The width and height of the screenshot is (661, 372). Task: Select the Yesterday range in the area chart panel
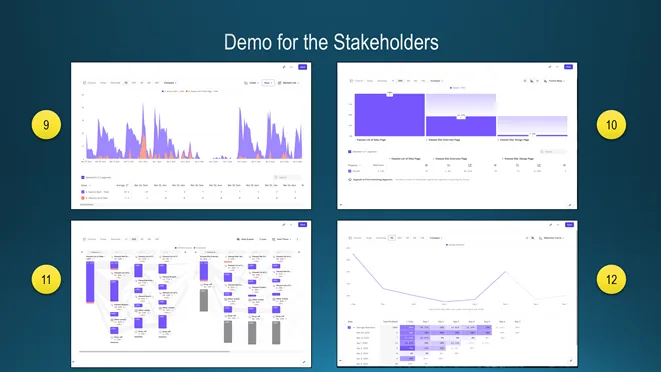coord(115,83)
